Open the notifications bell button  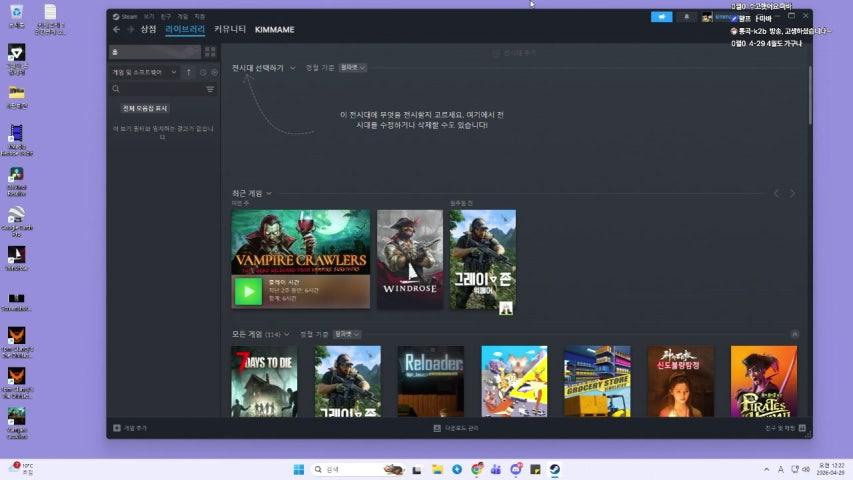coord(687,17)
